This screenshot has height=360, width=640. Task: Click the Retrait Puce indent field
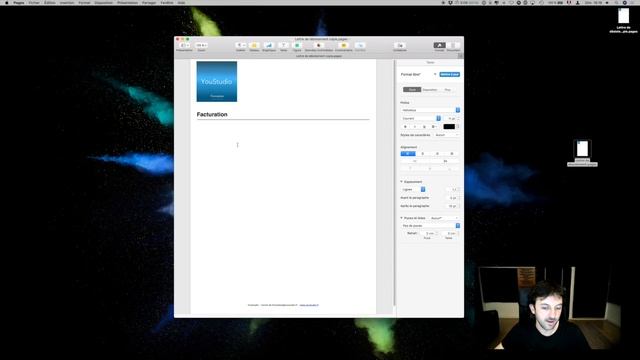[428, 233]
